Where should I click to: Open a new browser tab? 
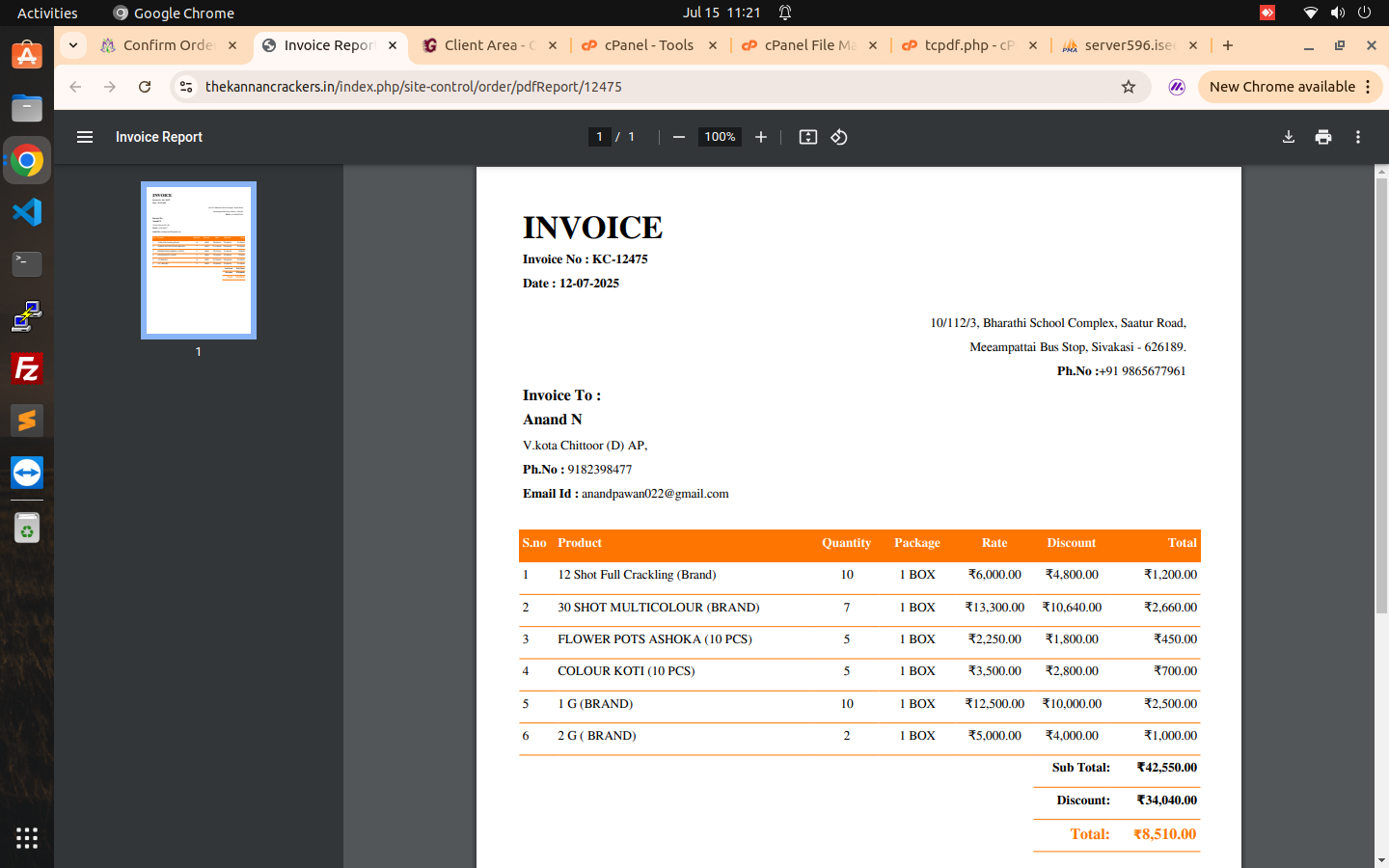coord(1228,45)
